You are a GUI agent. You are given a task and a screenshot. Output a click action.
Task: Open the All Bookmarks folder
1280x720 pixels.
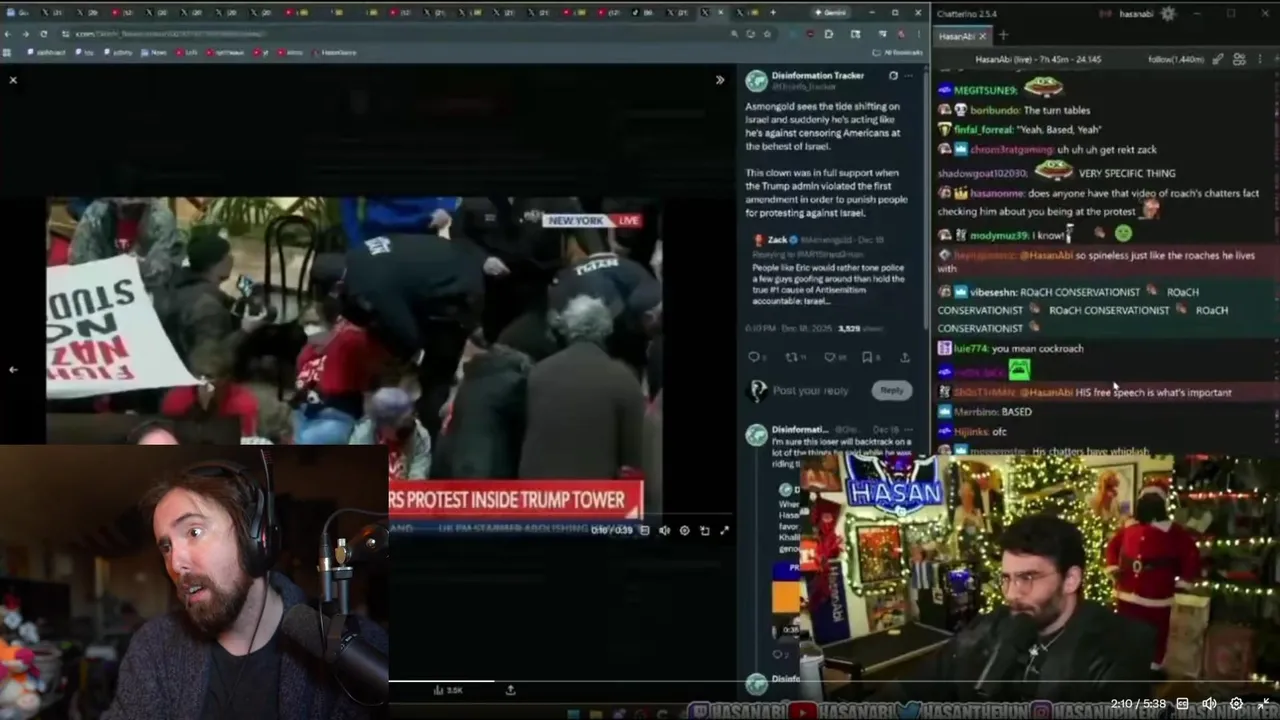(x=898, y=52)
